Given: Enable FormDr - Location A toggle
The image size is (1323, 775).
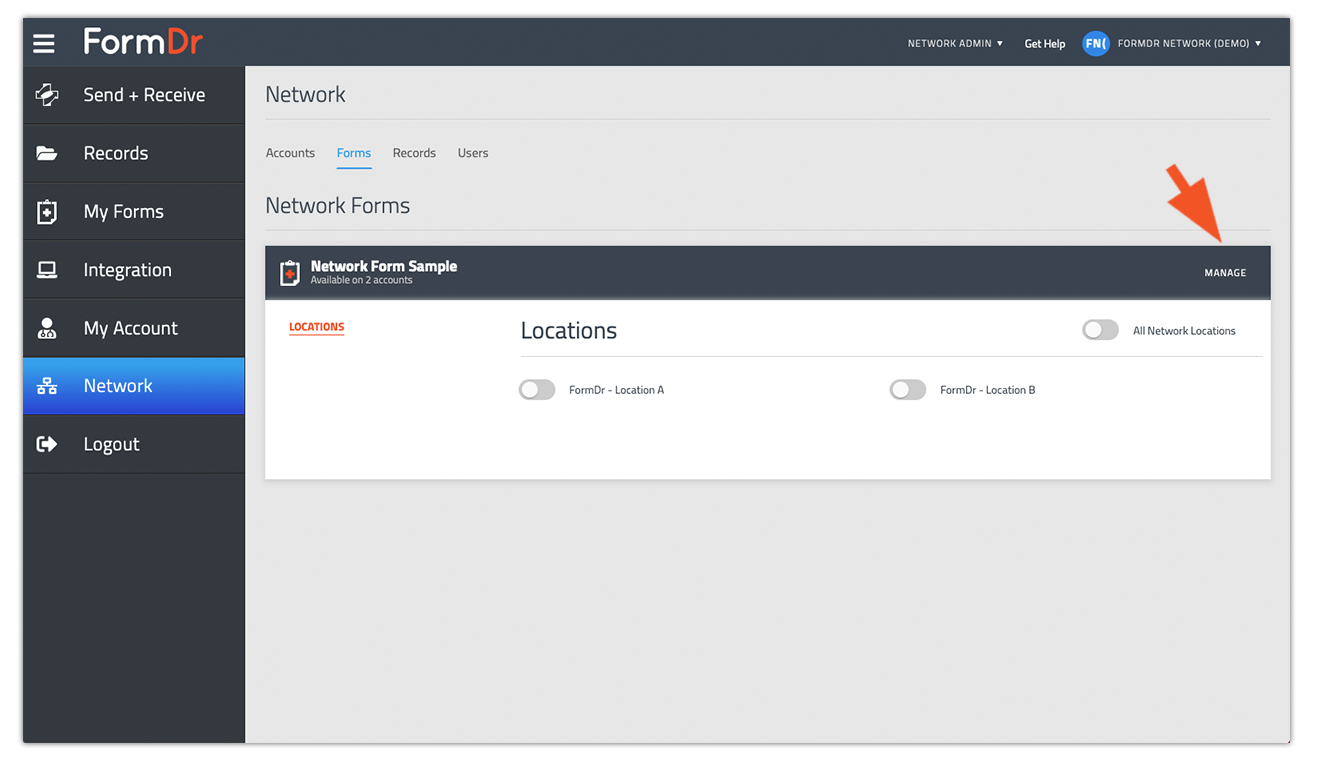Looking at the screenshot, I should [537, 390].
